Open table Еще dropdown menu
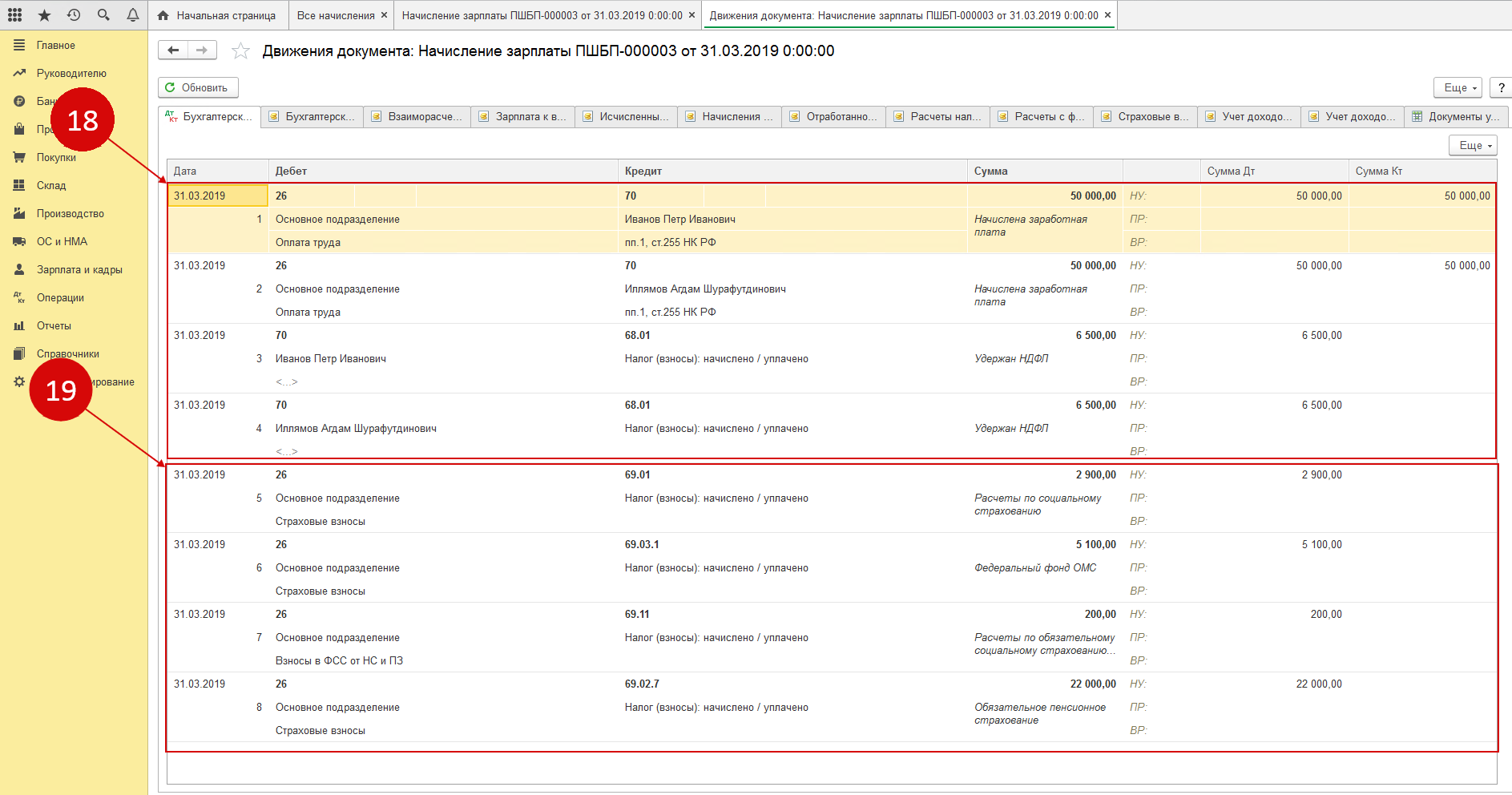This screenshot has height=795, width=1512. tap(1473, 145)
